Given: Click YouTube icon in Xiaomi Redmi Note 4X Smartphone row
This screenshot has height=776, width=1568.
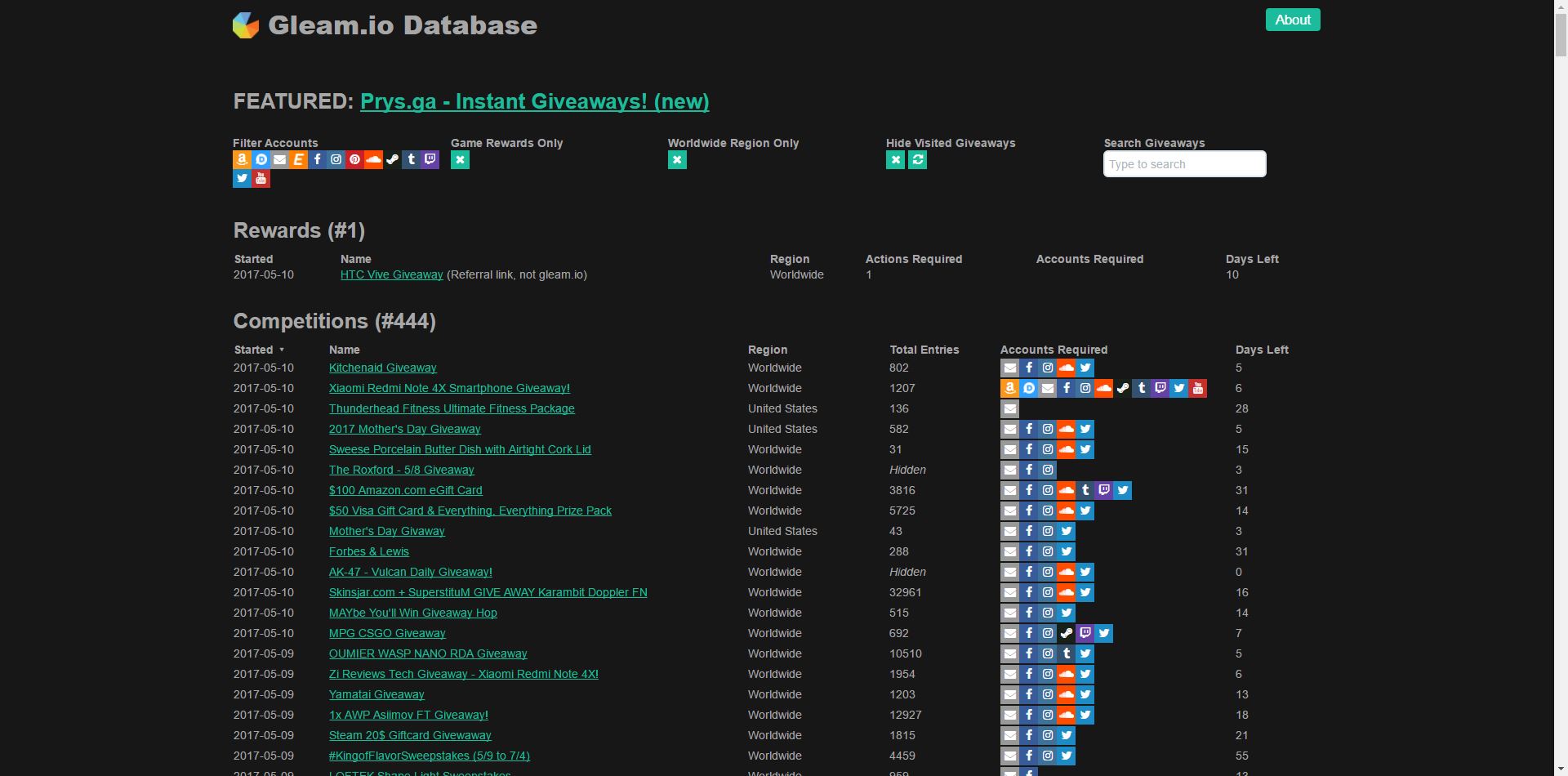Looking at the screenshot, I should click(1197, 388).
